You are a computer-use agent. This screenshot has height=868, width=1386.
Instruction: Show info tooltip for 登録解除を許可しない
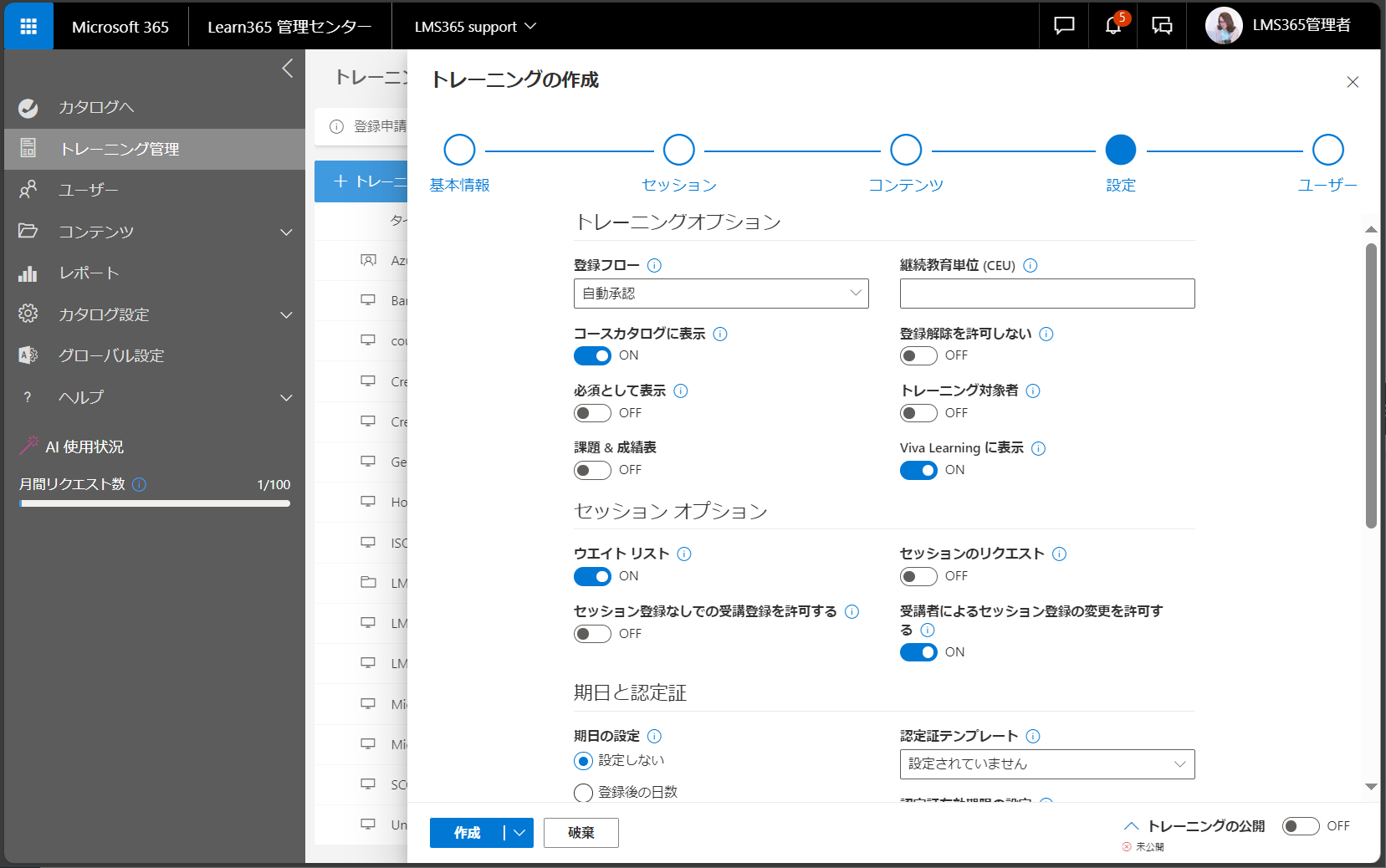click(1046, 334)
